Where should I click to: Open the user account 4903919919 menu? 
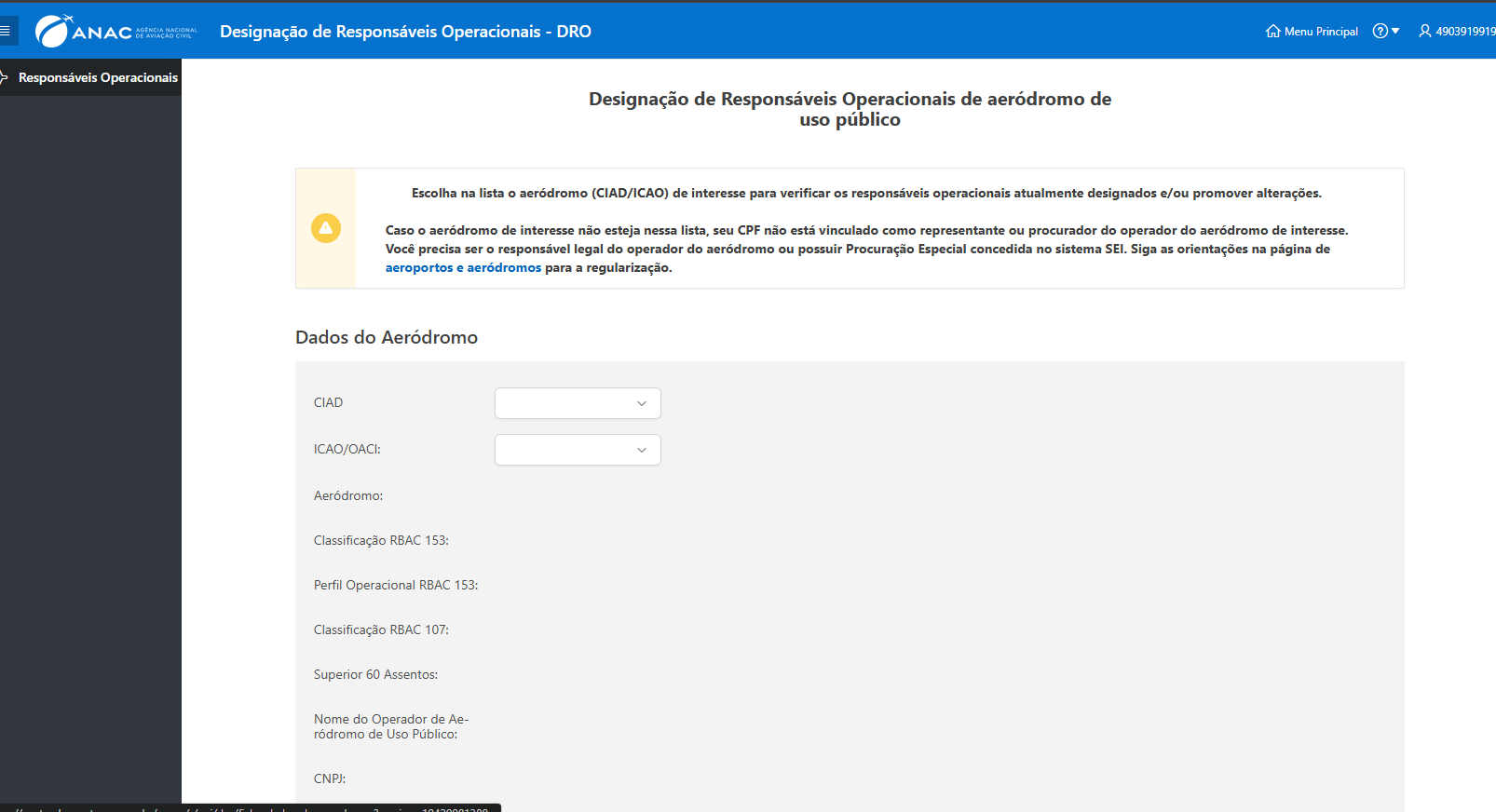[x=1457, y=31]
